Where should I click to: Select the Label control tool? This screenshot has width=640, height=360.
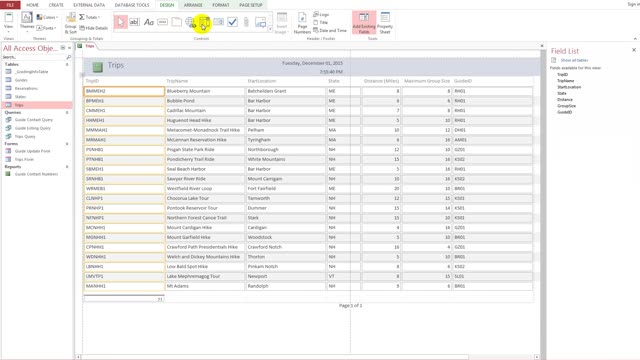pos(149,22)
